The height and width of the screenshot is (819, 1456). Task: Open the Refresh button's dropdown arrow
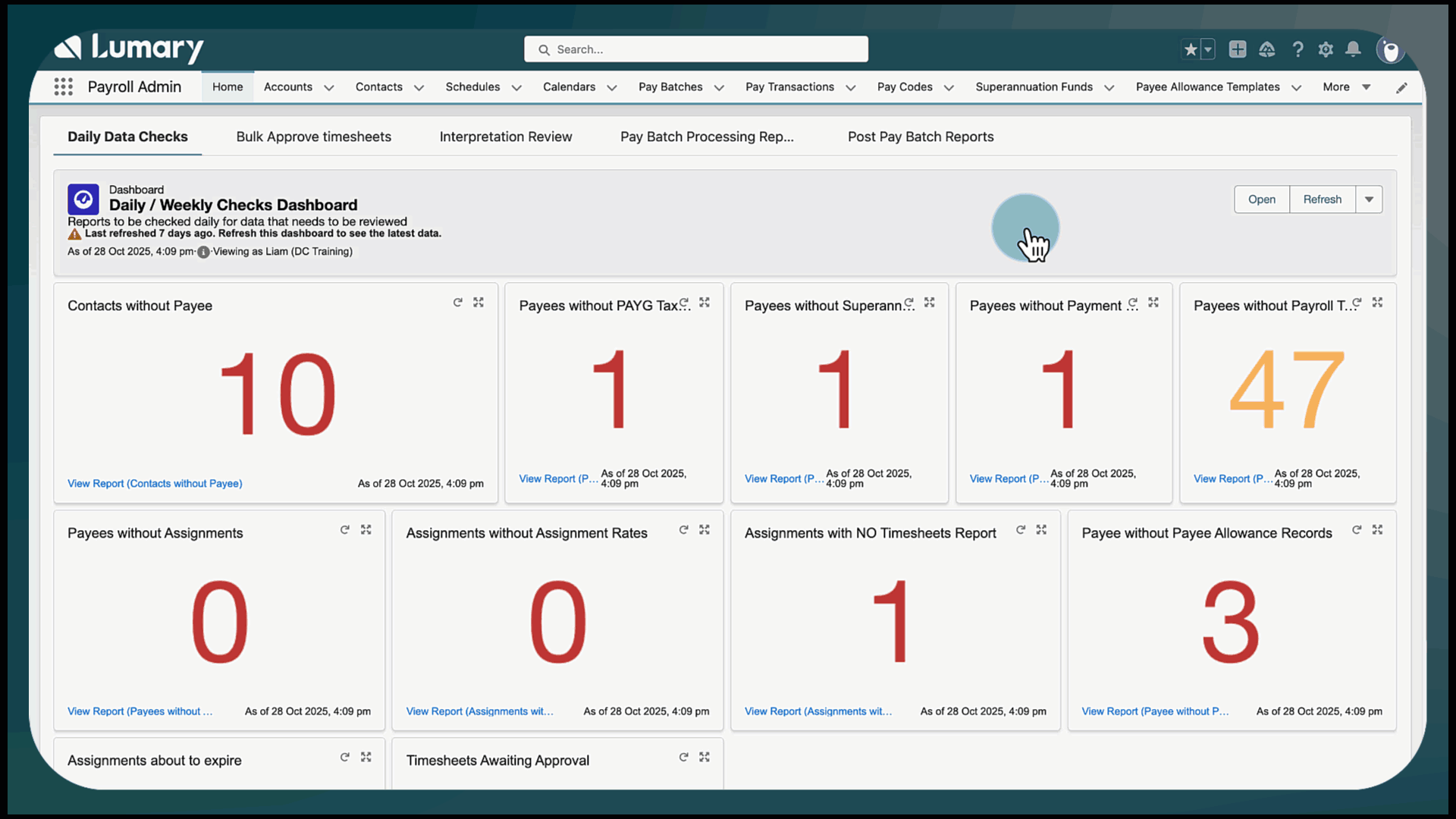point(1369,199)
